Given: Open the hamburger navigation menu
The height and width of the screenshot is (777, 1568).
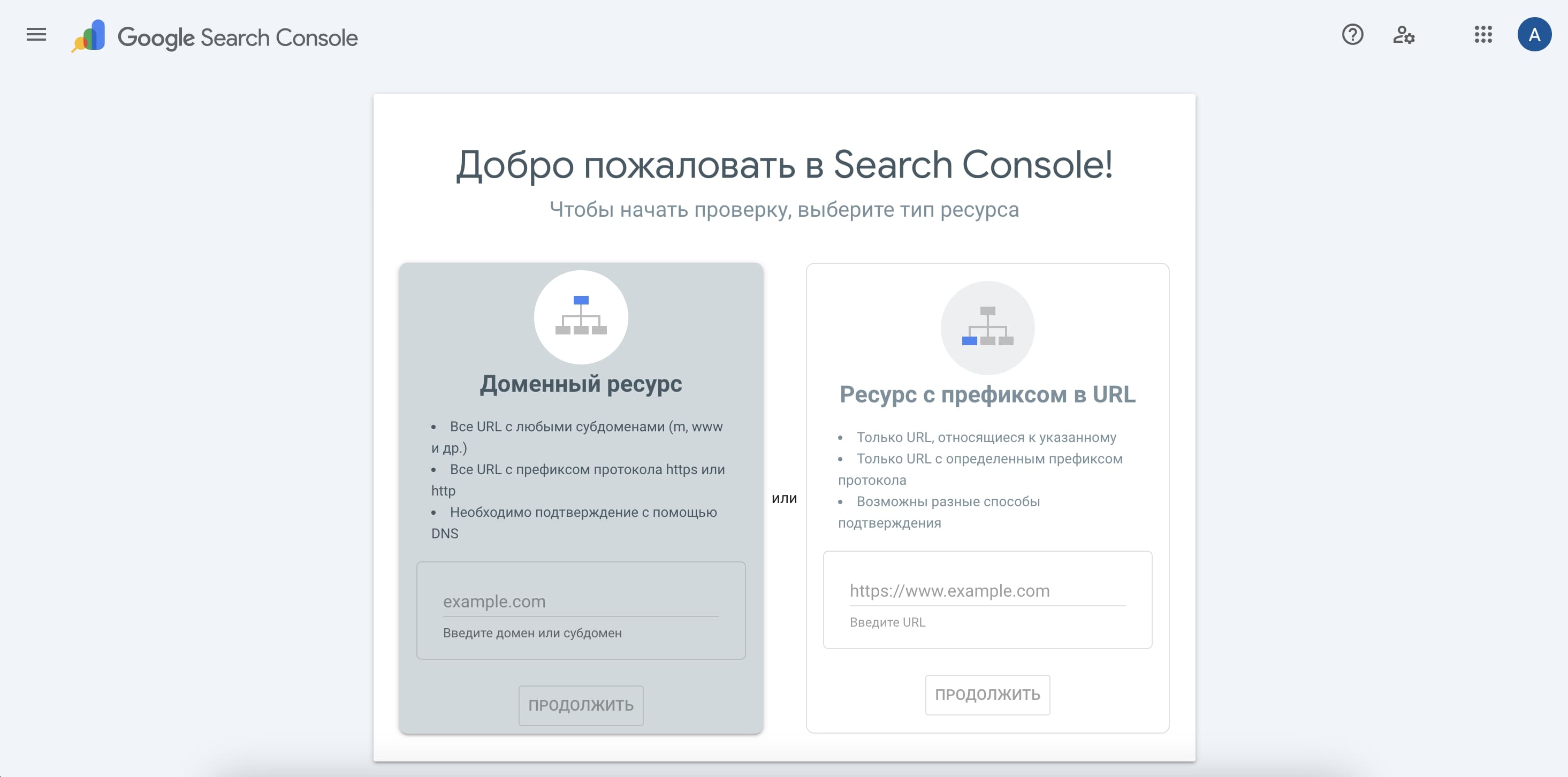Looking at the screenshot, I should click(x=36, y=35).
